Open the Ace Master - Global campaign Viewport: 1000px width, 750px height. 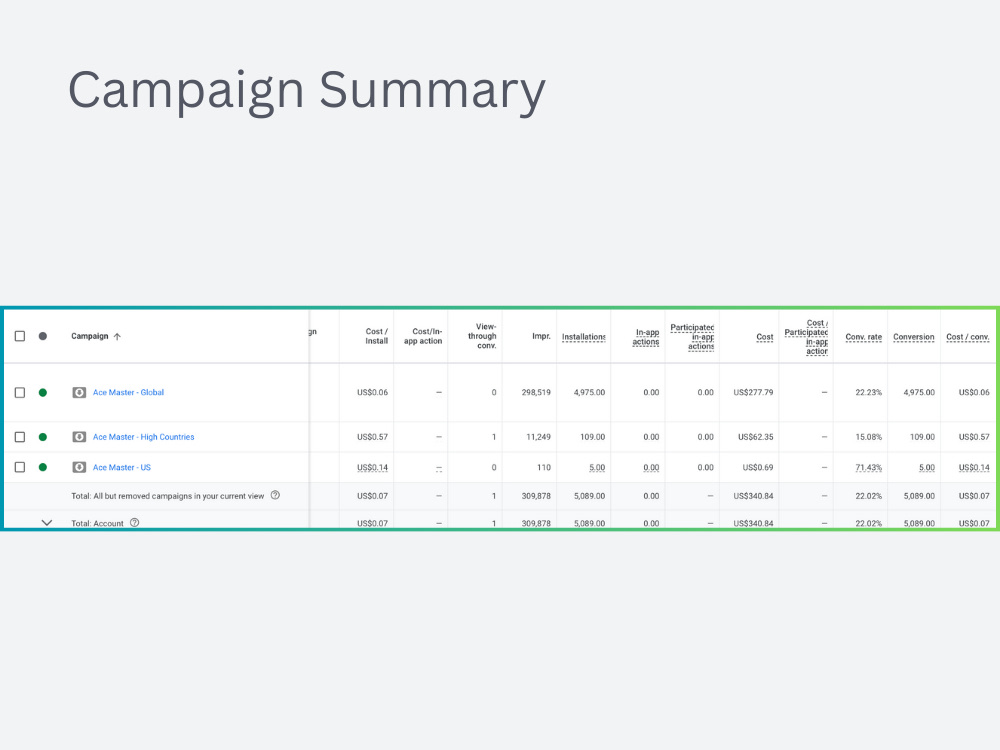(128, 393)
